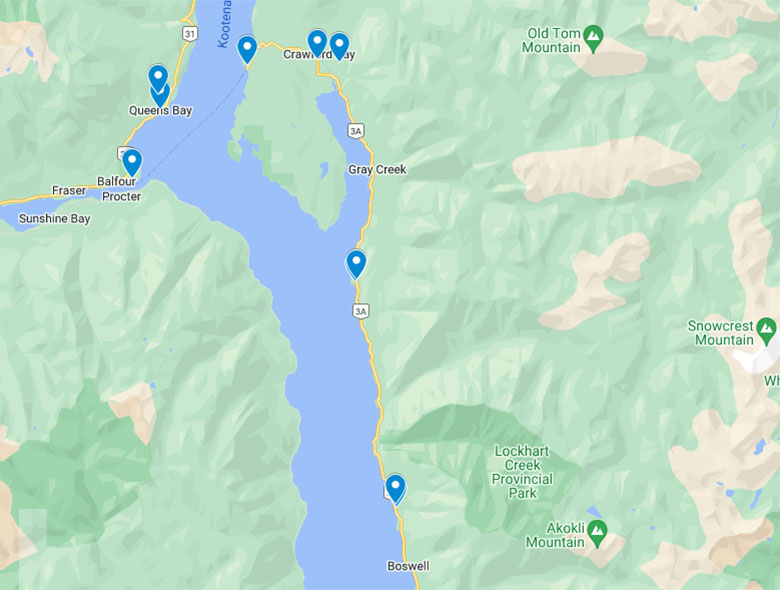Image resolution: width=780 pixels, height=590 pixels.
Task: Select the right pin over Crawford Bay
Action: (339, 45)
